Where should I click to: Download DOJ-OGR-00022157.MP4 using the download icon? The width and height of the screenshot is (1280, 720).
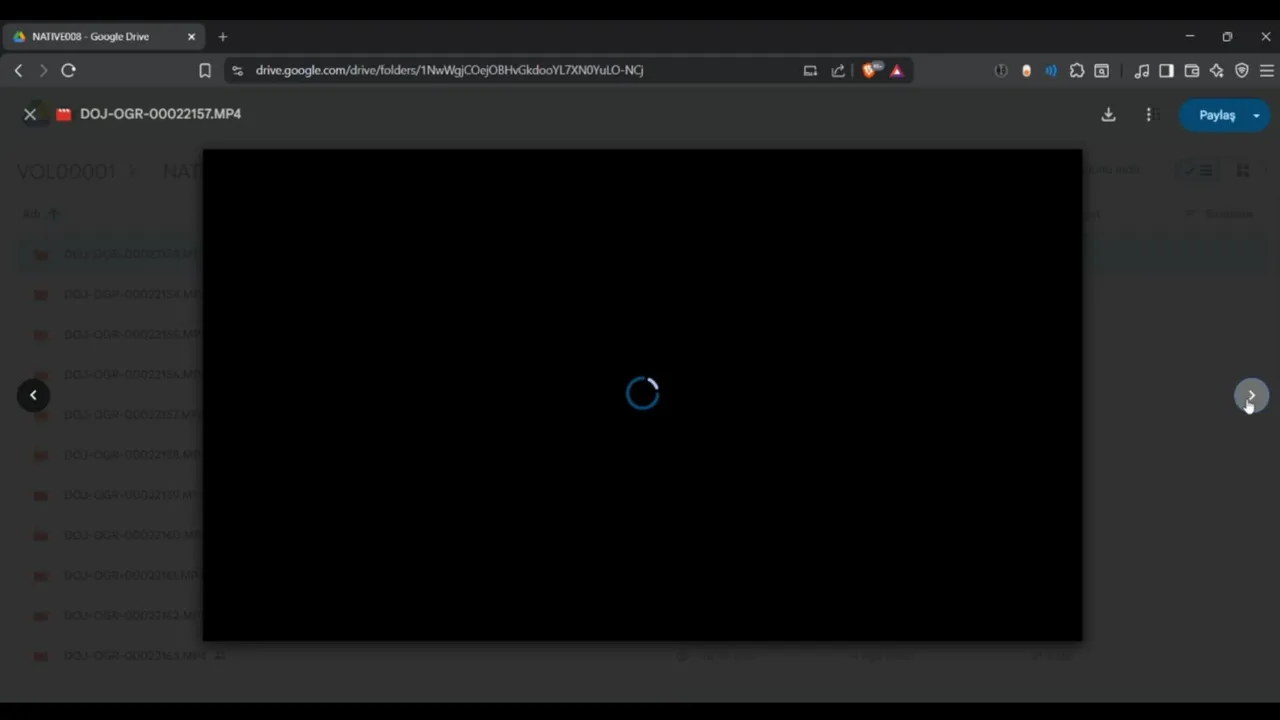pos(1108,115)
